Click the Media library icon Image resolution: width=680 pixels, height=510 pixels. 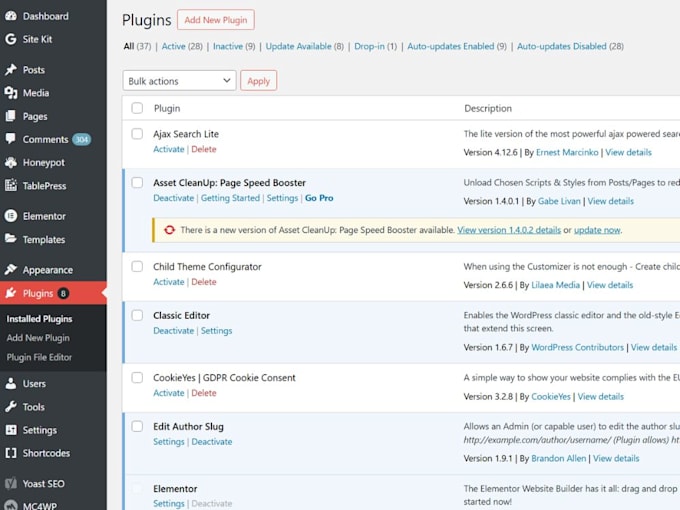click(x=11, y=93)
